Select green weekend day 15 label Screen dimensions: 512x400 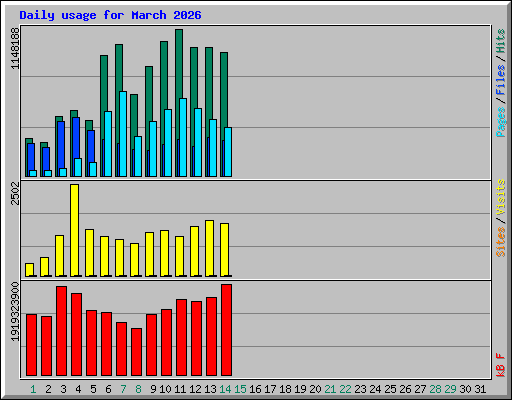pyautogui.click(x=240, y=389)
